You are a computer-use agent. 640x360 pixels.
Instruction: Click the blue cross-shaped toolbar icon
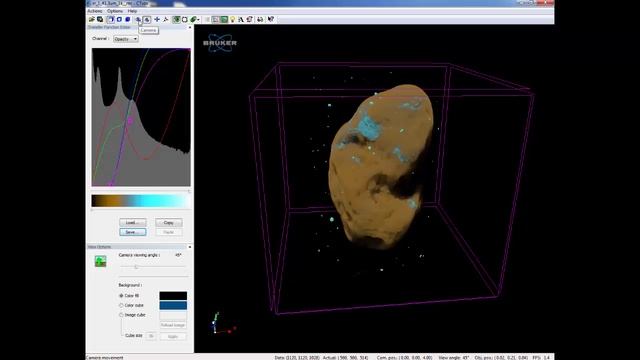click(157, 19)
